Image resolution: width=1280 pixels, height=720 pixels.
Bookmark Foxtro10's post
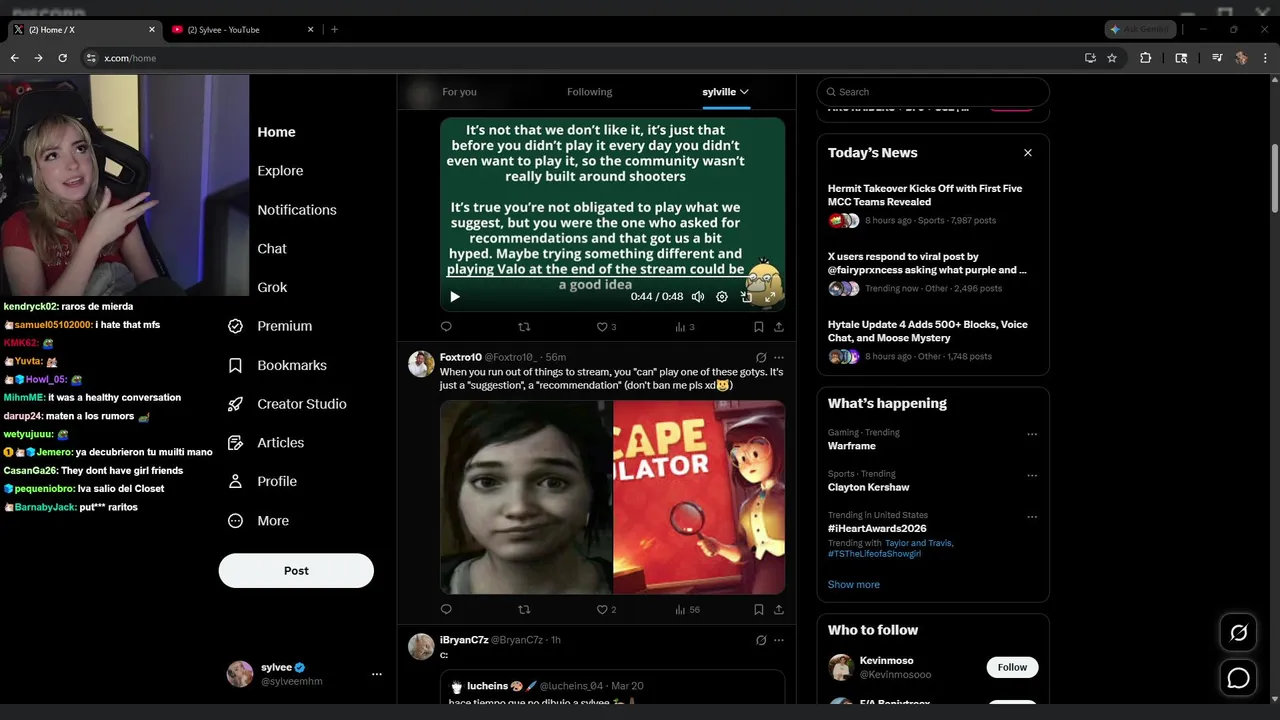point(759,609)
